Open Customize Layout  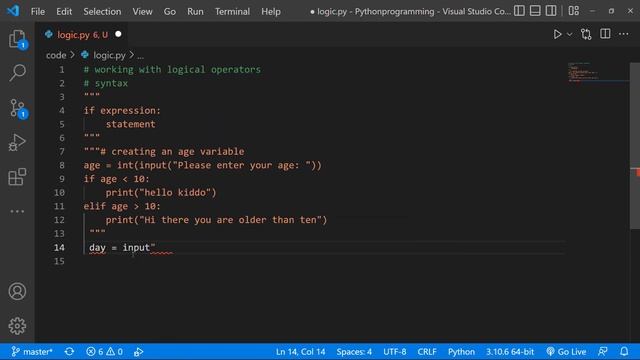(573, 11)
